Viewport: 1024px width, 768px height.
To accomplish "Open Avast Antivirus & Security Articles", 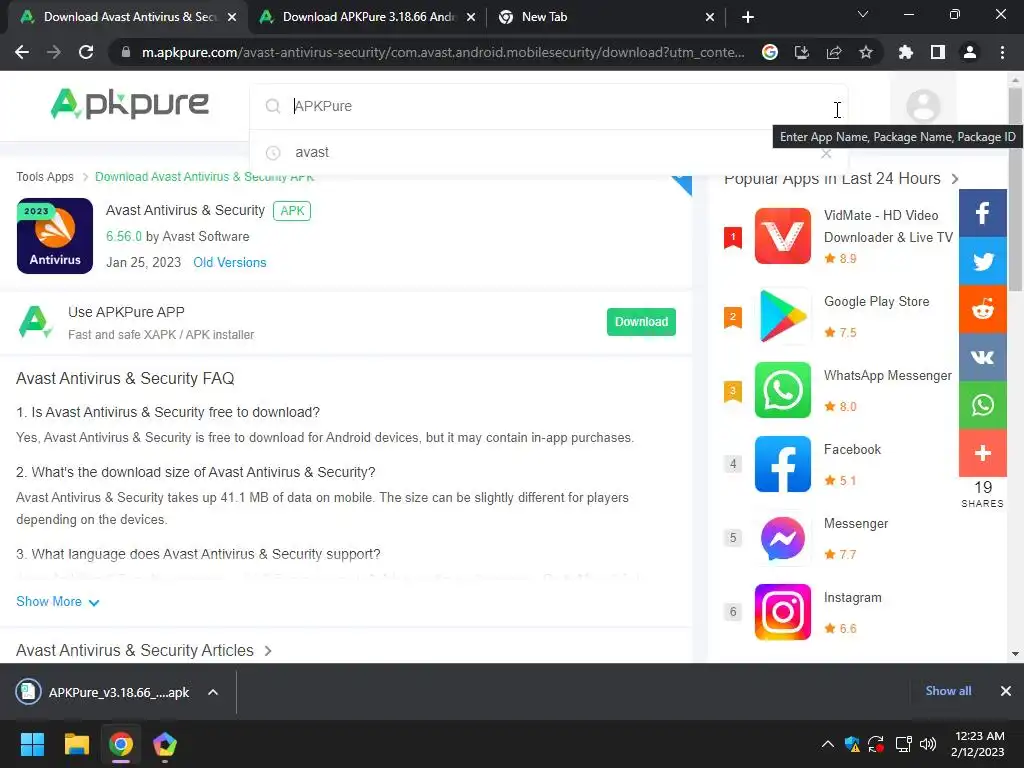I will pos(144,650).
